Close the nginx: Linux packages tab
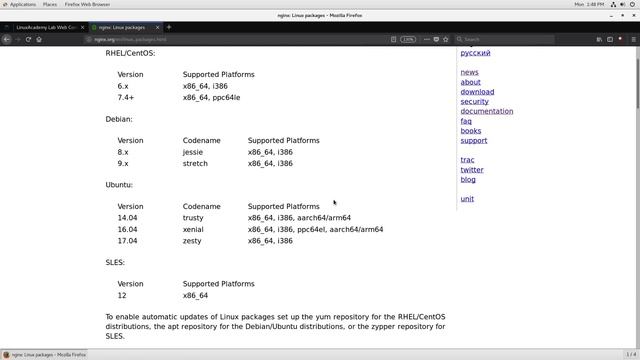This screenshot has width=640, height=360. point(158,27)
